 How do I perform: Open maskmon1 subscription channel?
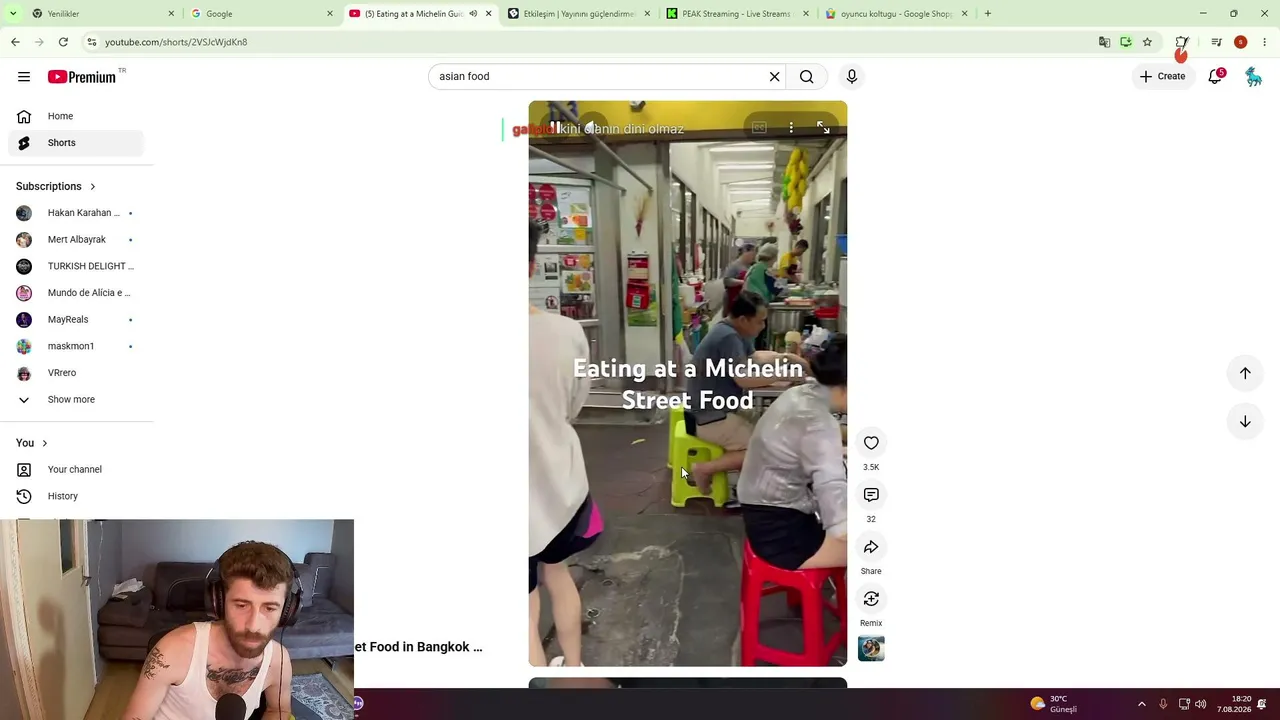point(76,346)
